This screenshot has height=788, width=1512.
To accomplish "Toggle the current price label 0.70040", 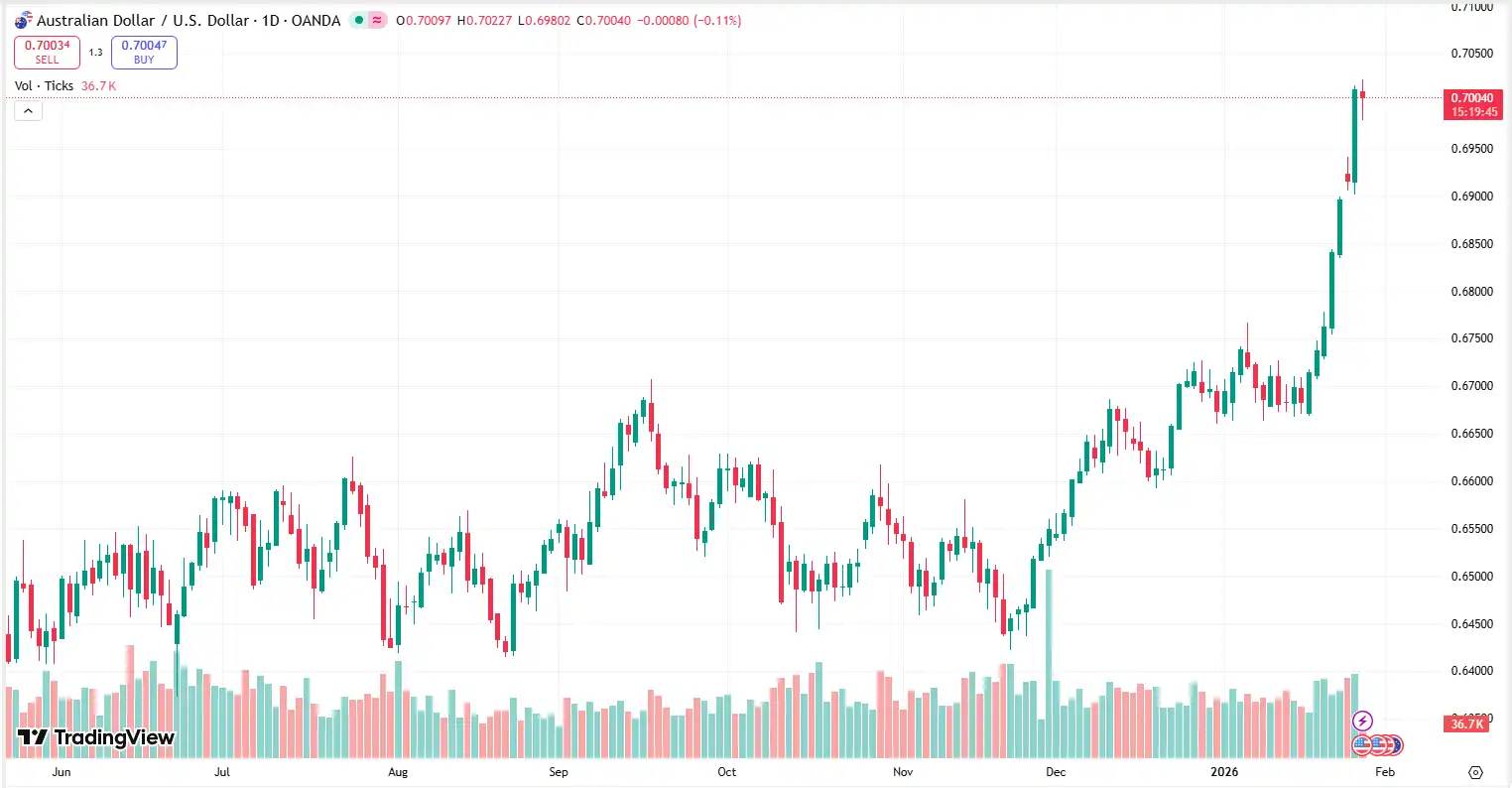I will [x=1471, y=103].
